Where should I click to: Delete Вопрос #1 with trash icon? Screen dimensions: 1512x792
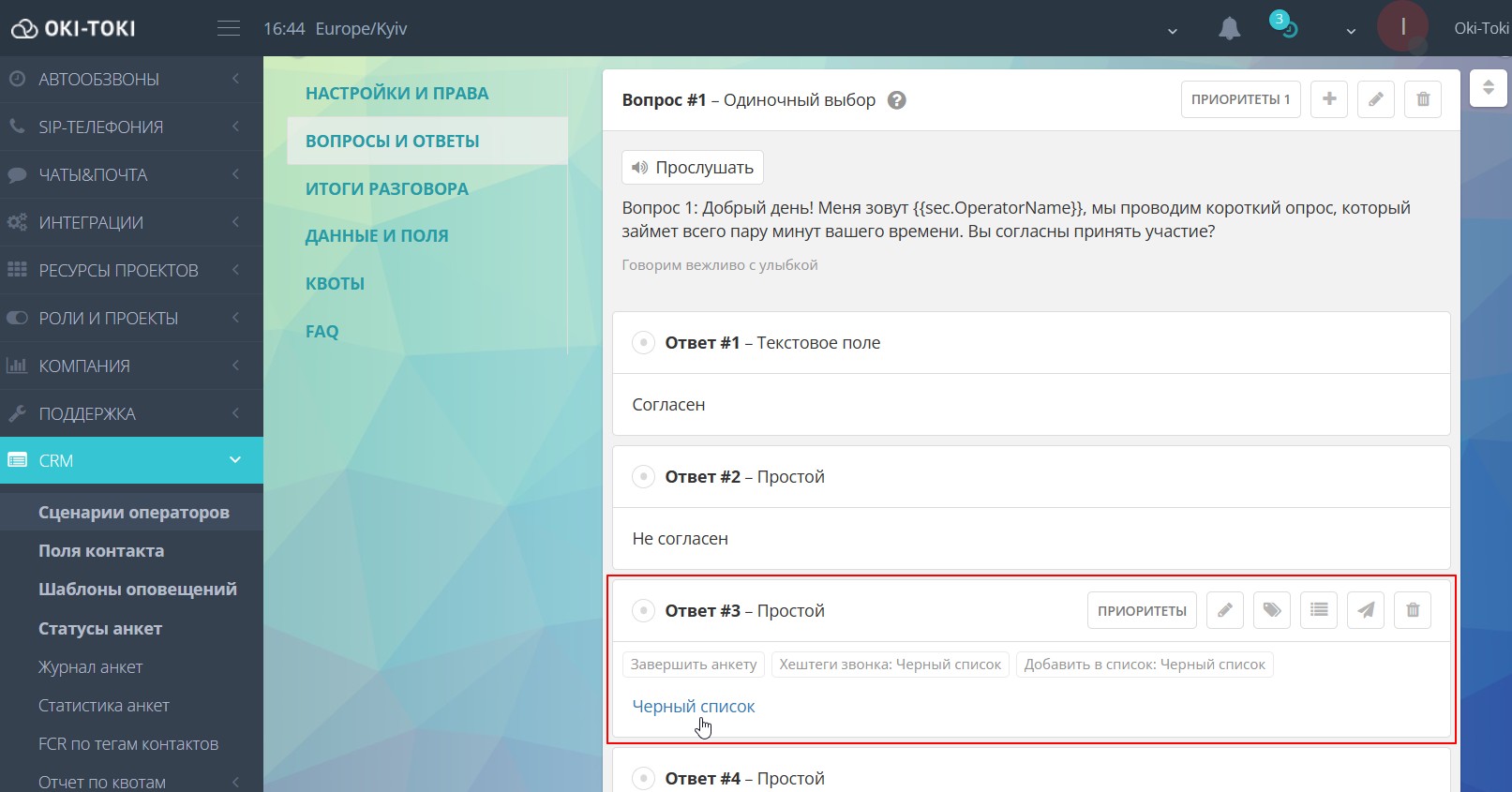point(1422,99)
